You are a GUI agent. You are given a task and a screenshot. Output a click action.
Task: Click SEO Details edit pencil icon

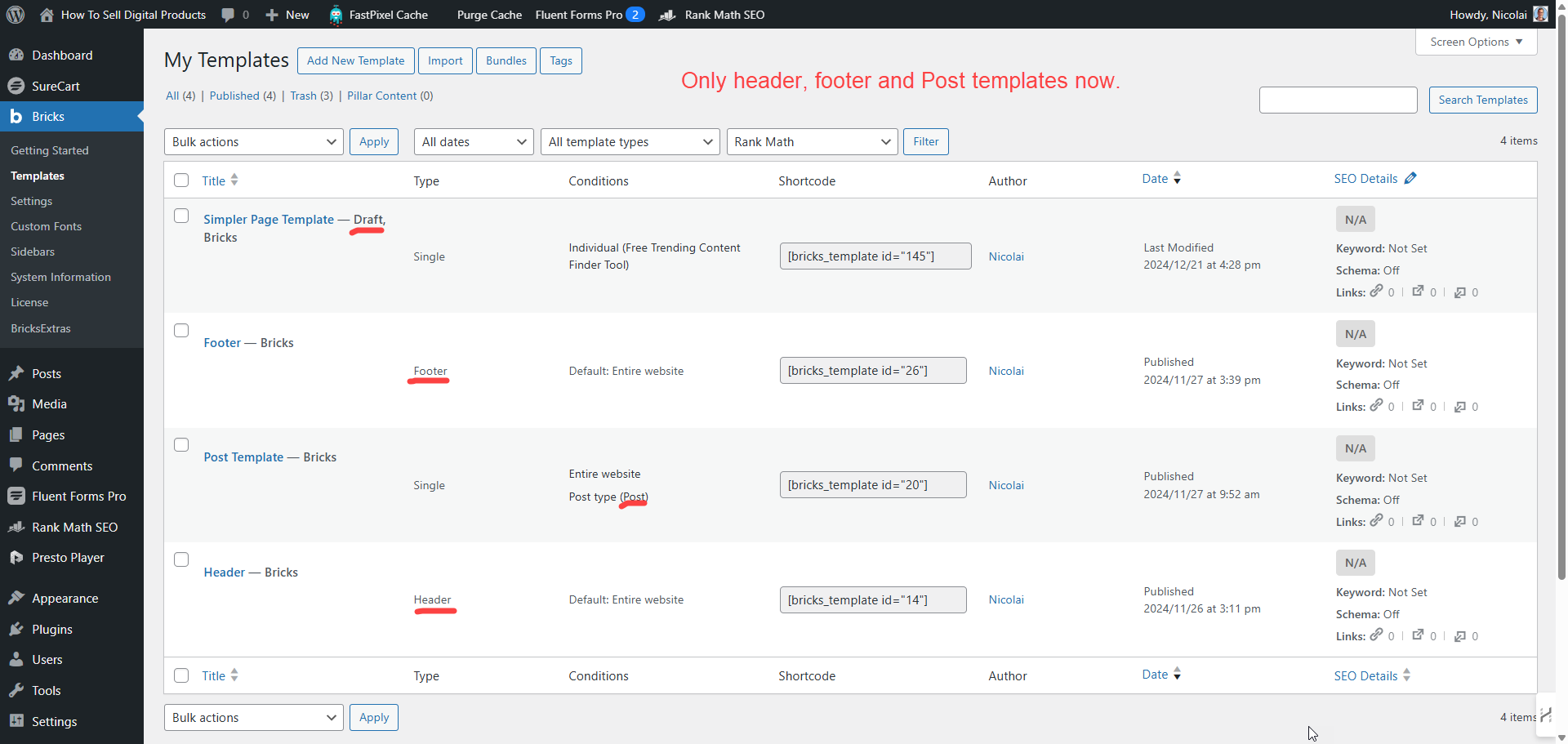pos(1410,178)
